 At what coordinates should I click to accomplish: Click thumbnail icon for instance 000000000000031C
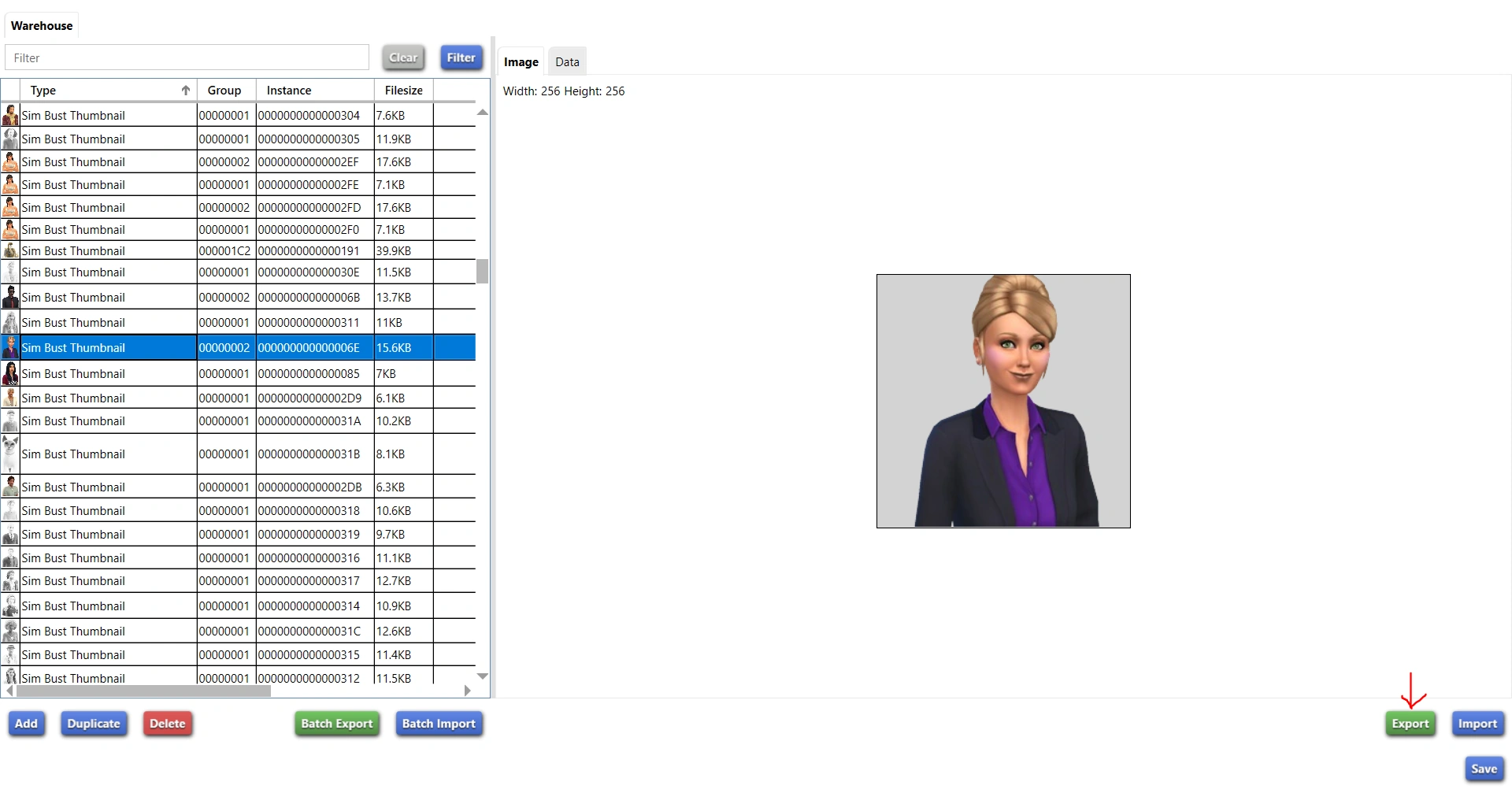click(x=10, y=631)
